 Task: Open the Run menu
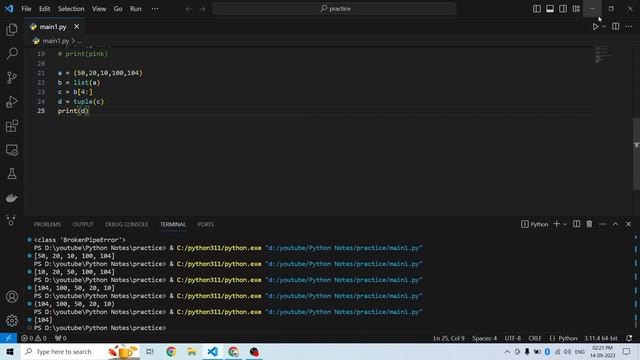tap(136, 9)
